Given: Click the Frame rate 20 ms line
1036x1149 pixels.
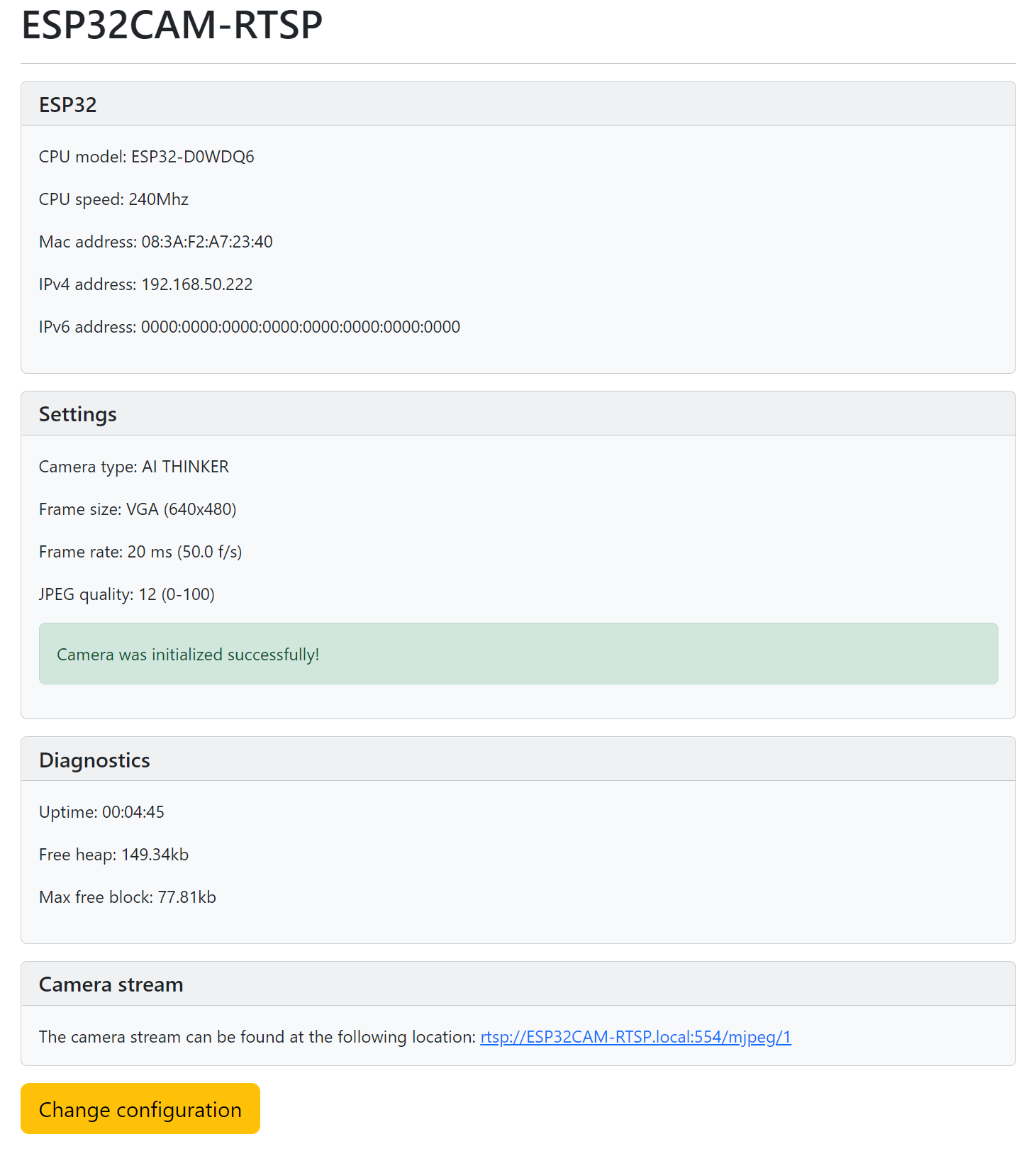Looking at the screenshot, I should tap(140, 552).
